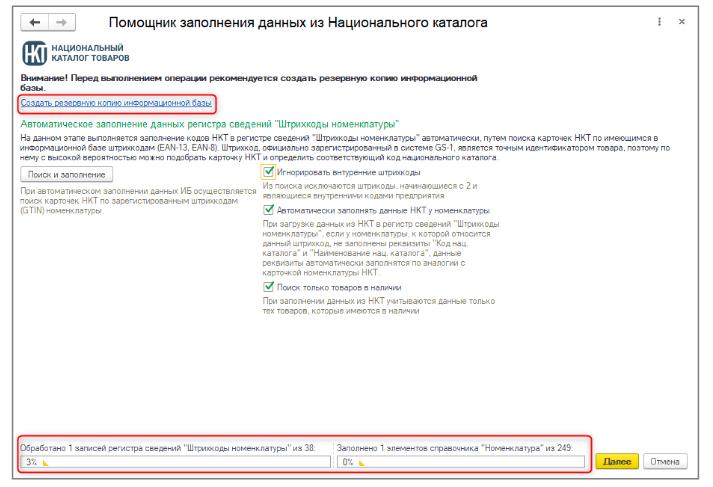Click marker icon in Номенклатура progress field
The width and height of the screenshot is (713, 487).
(361, 463)
